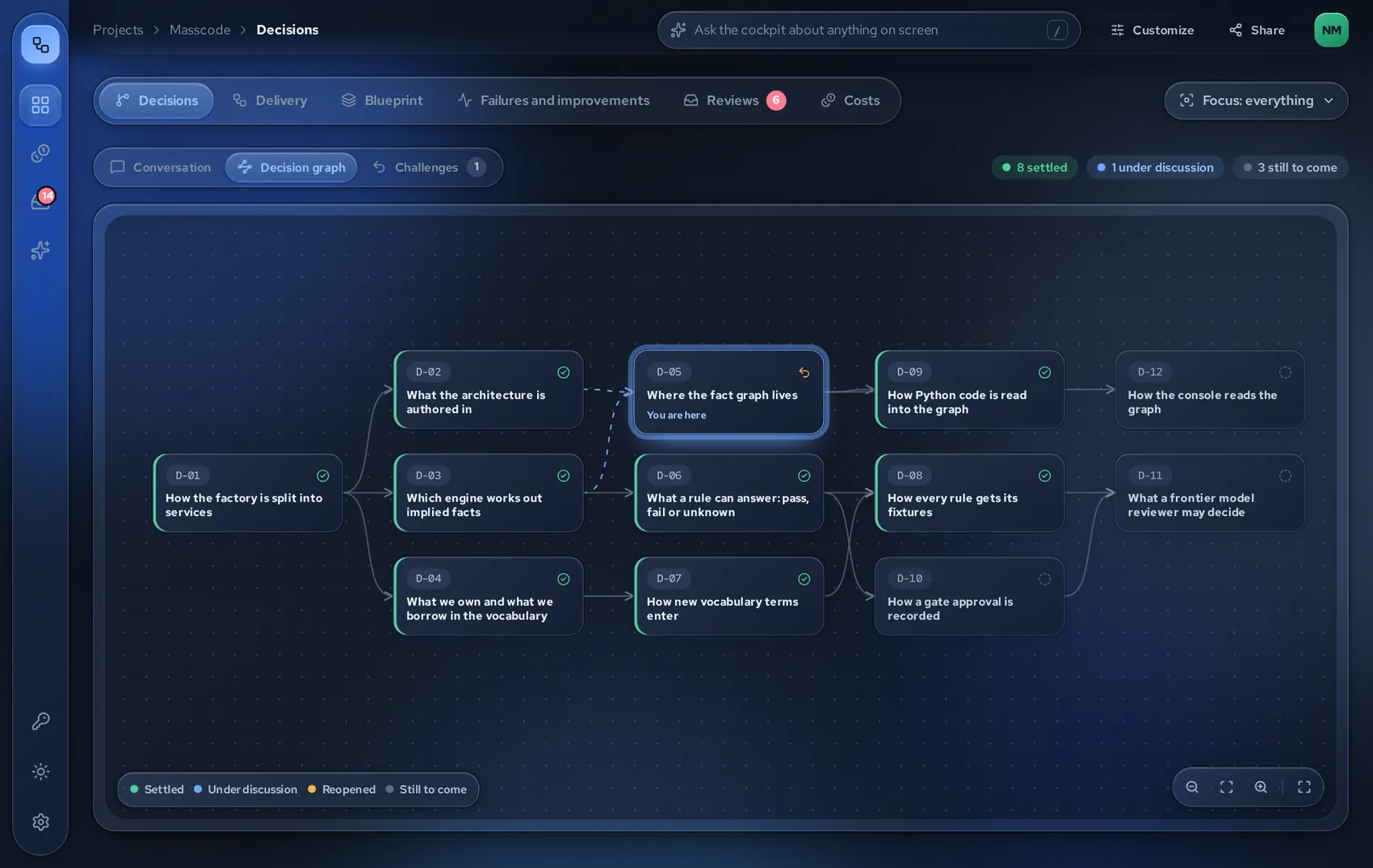Switch to Challenges view

tap(429, 167)
